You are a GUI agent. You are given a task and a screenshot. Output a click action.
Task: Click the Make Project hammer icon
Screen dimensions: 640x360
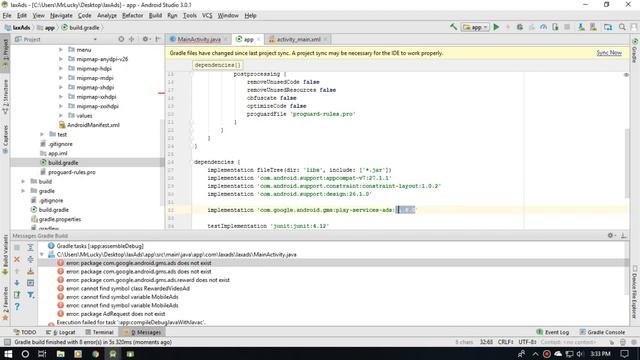pyautogui.click(x=453, y=27)
